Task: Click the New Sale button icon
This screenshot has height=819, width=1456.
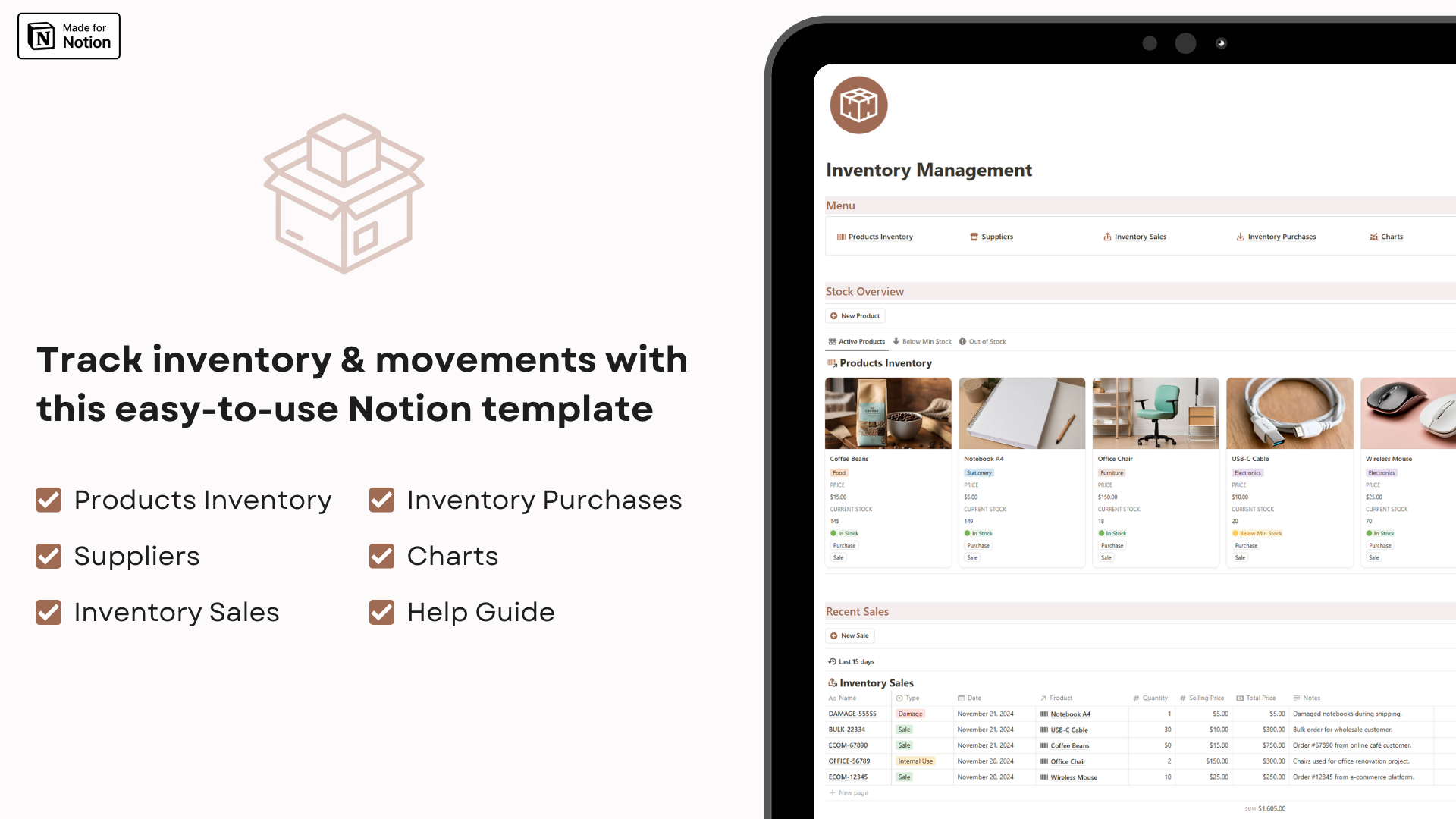Action: 834,635
